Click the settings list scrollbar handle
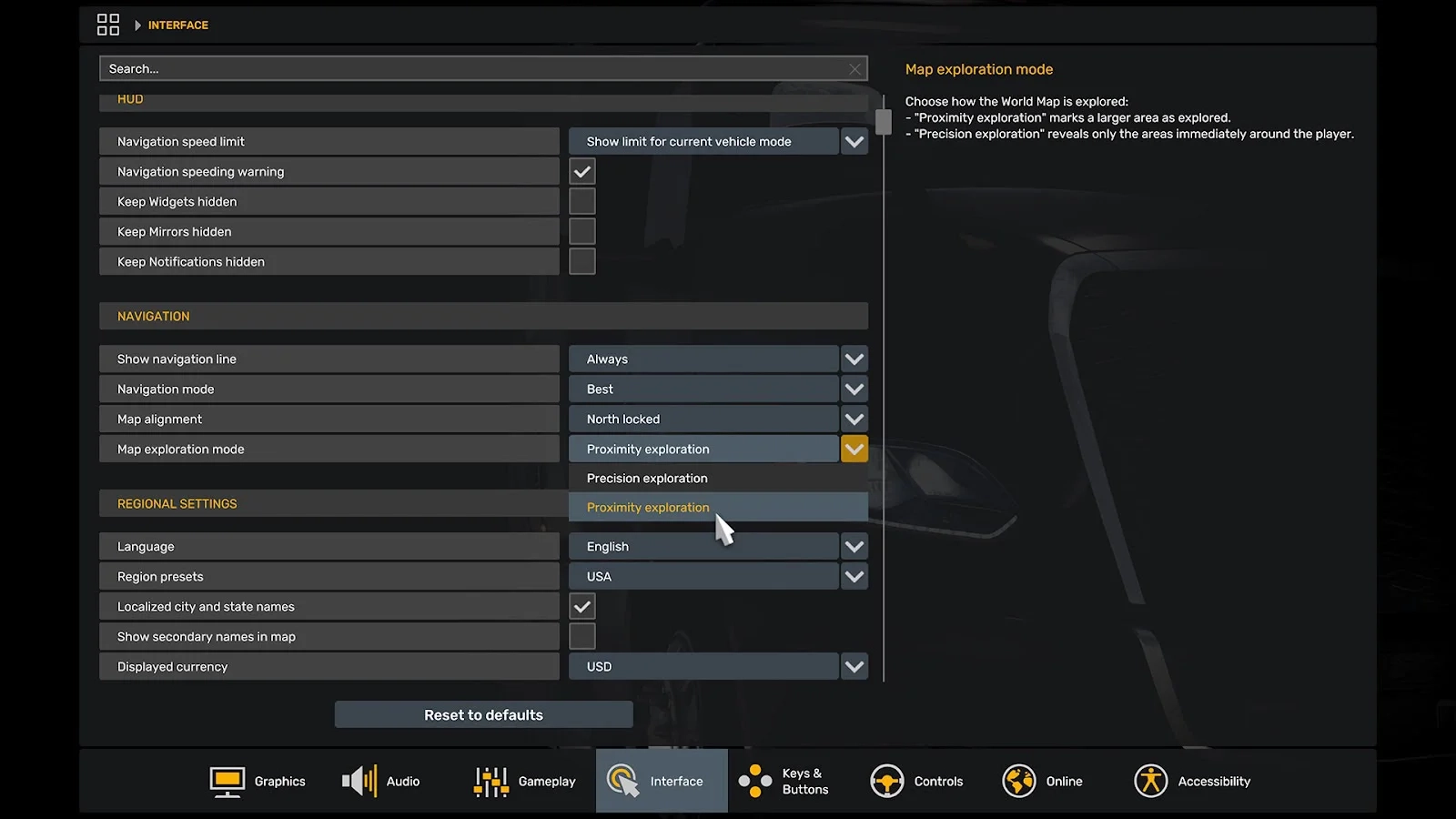This screenshot has height=819, width=1456. (884, 122)
